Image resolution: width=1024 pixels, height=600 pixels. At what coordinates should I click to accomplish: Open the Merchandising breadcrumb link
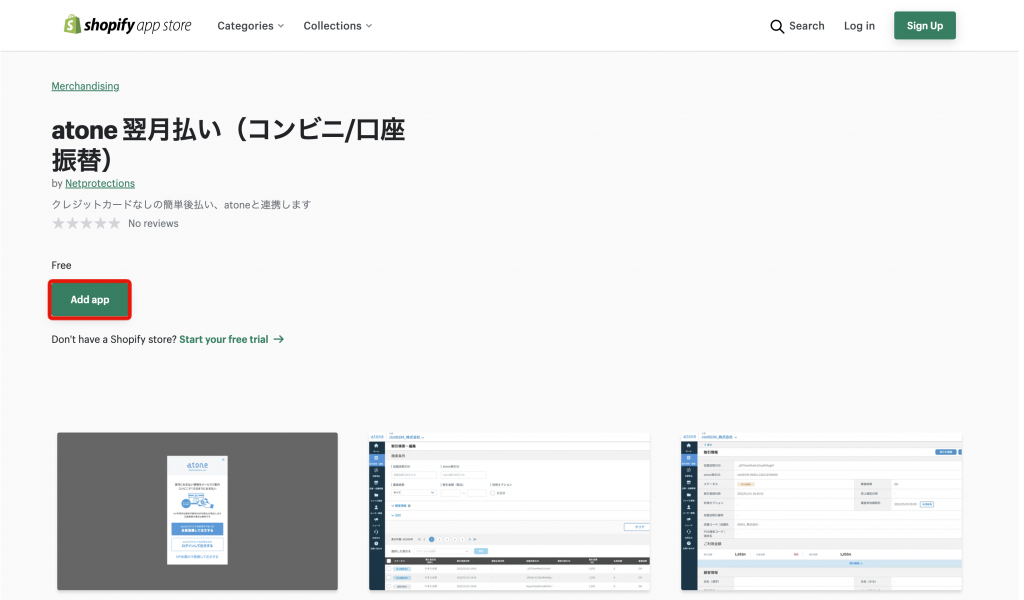point(86,86)
